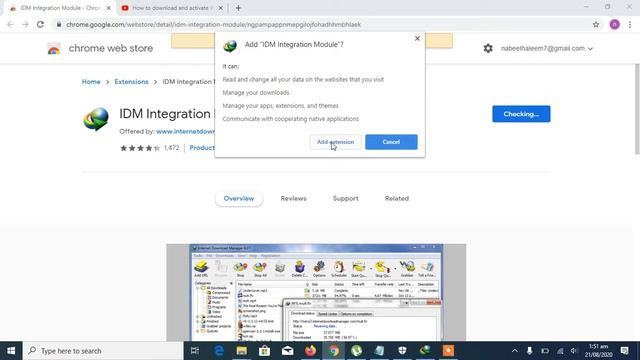Open the network status tray icon

click(x=560, y=351)
